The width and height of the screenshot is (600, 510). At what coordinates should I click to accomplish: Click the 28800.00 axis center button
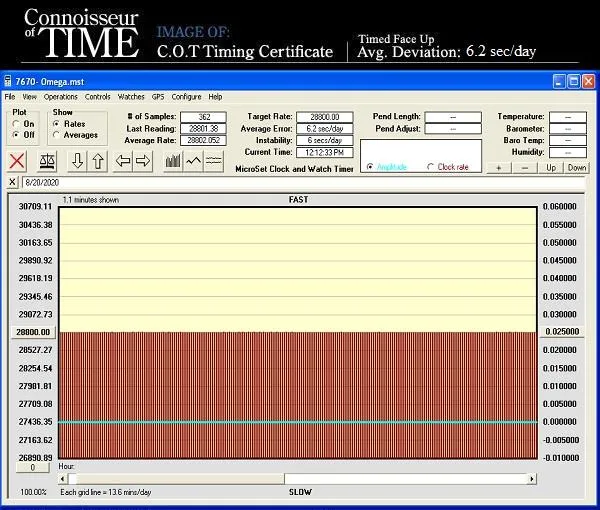(33, 332)
